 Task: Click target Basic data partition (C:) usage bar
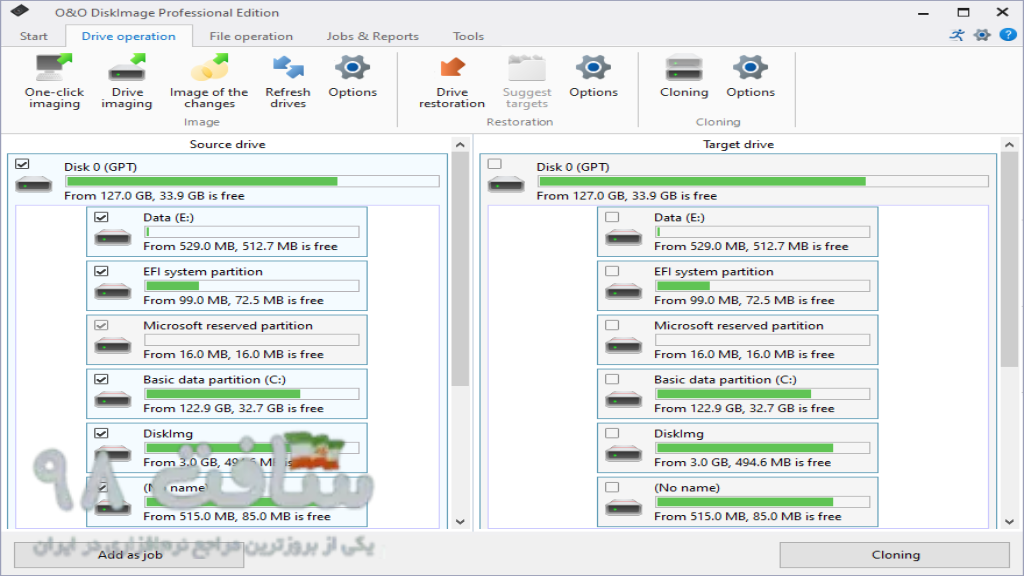point(762,394)
